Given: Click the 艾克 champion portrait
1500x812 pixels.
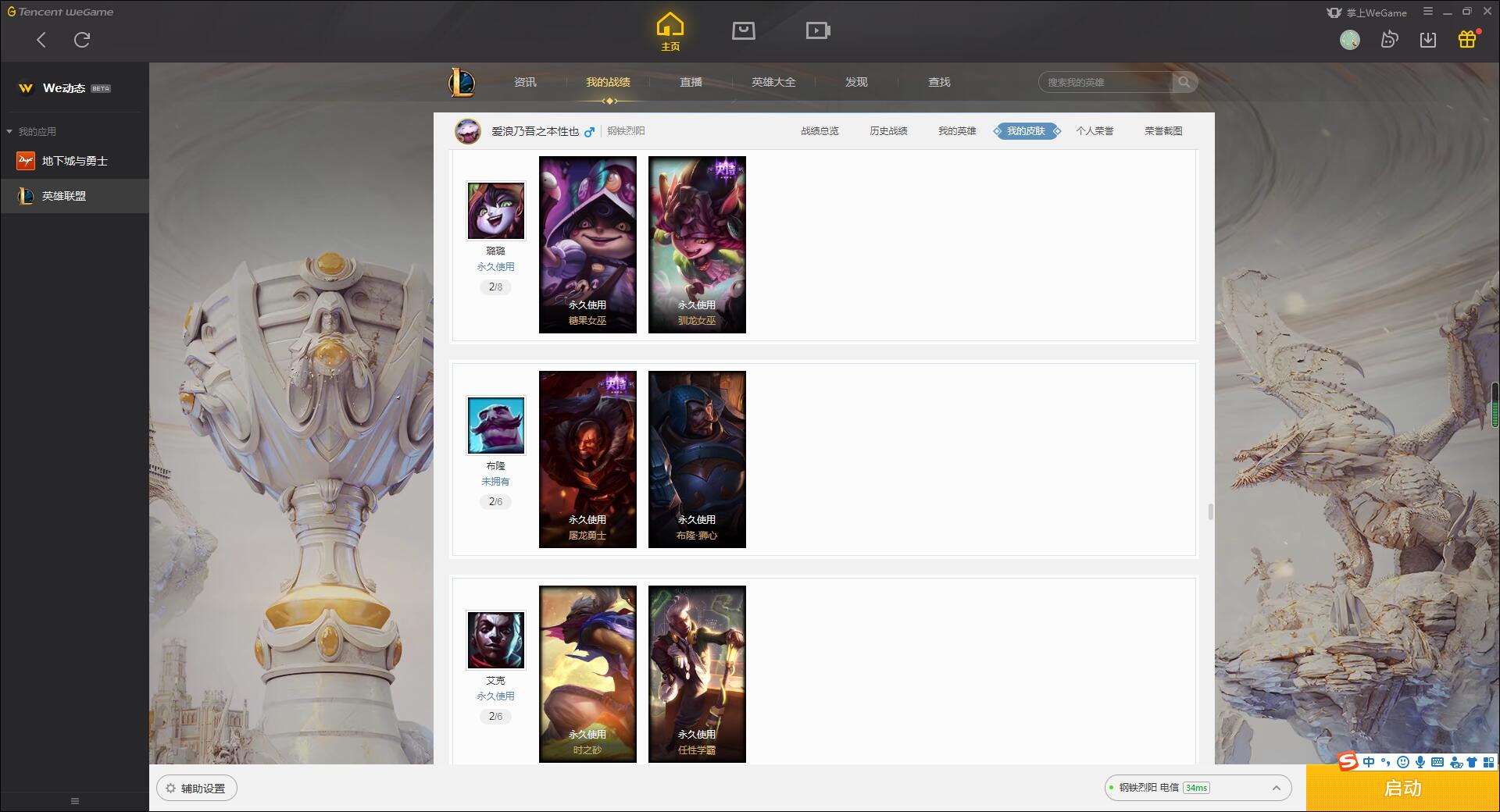Looking at the screenshot, I should [496, 640].
